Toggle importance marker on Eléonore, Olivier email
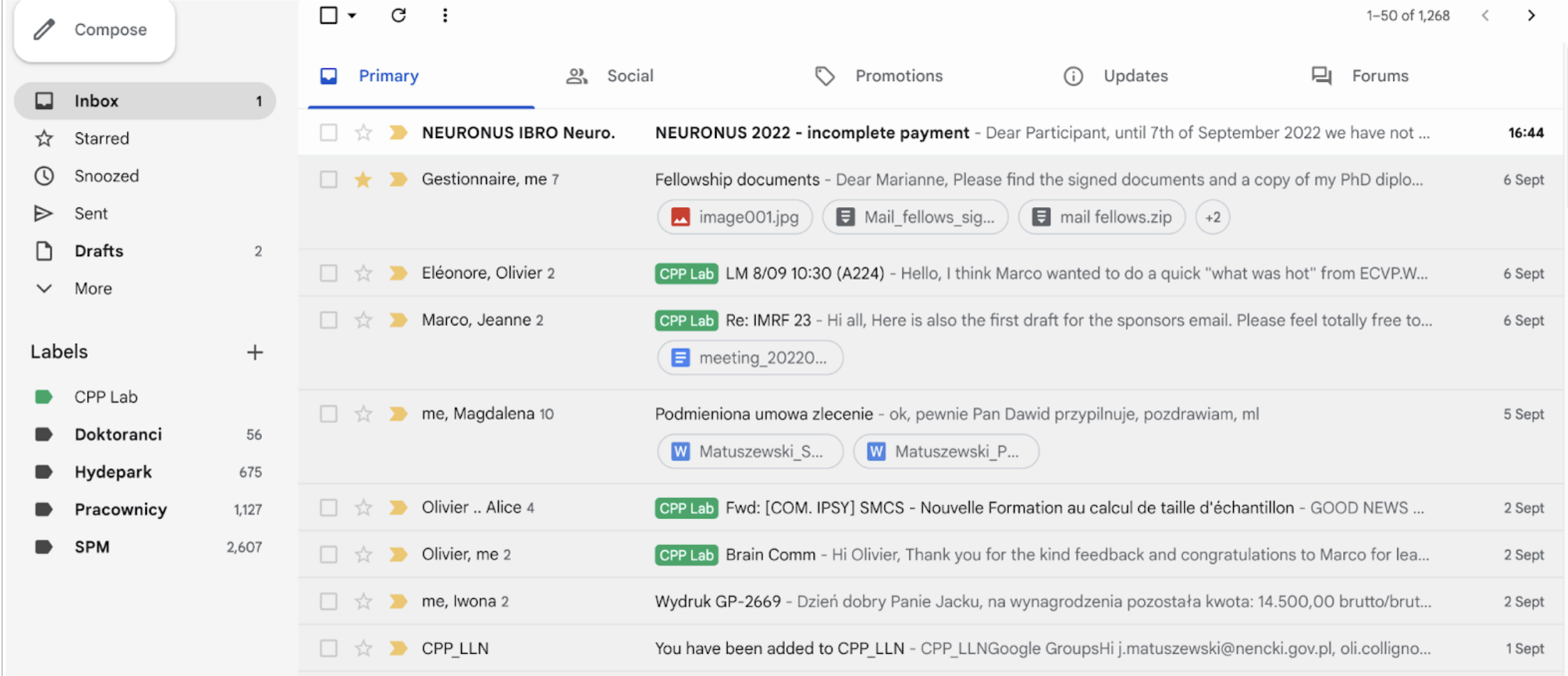 398,273
